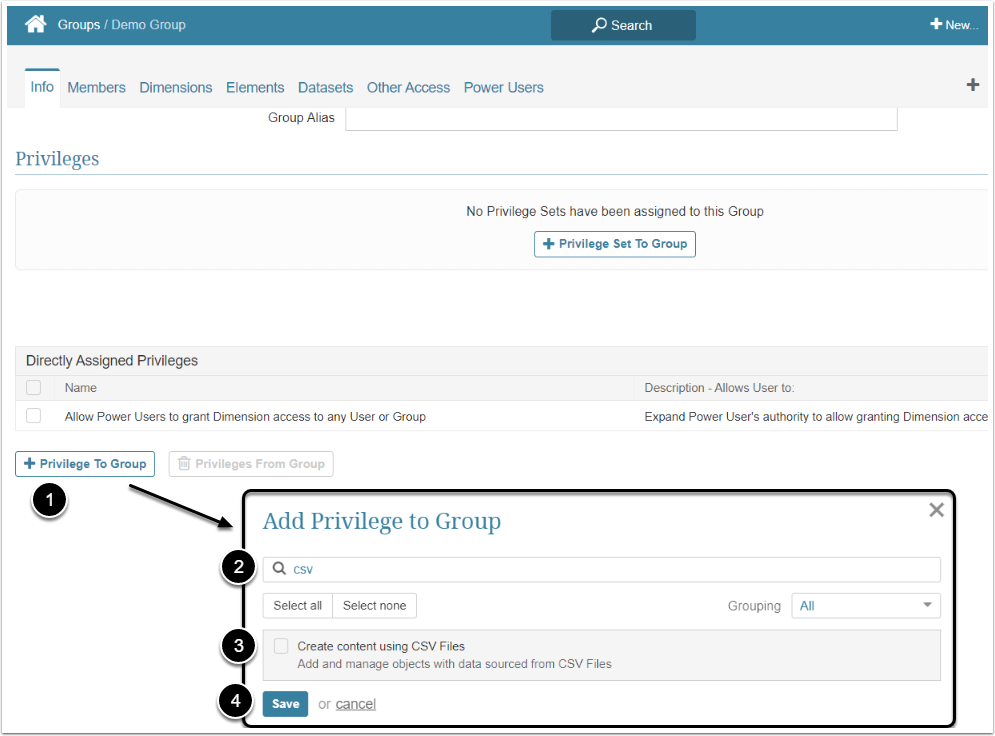Click the Privileges From Group button
The image size is (995, 736).
coord(251,464)
